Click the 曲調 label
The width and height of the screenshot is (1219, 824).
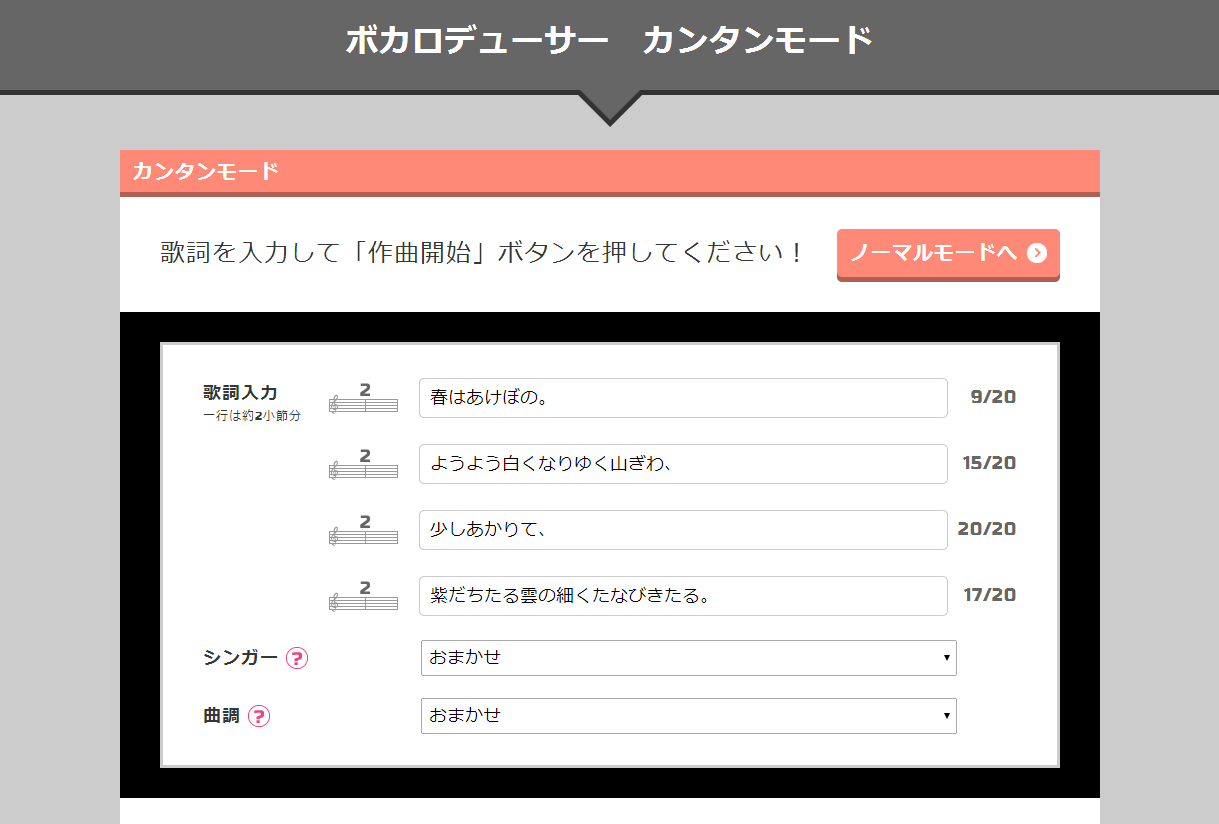222,716
